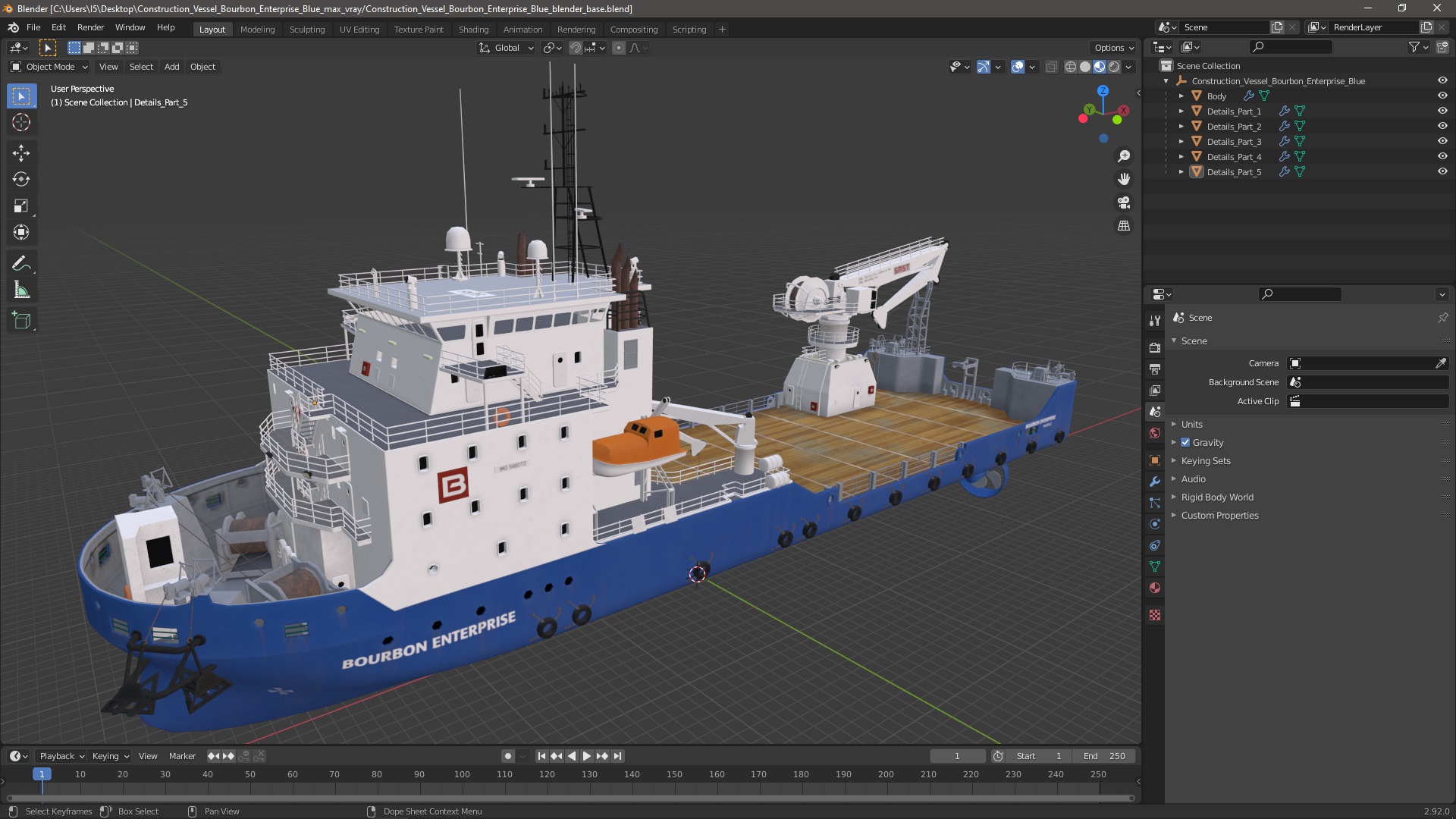Expand the Rigid Body World panel
1456x819 pixels.
click(1216, 497)
